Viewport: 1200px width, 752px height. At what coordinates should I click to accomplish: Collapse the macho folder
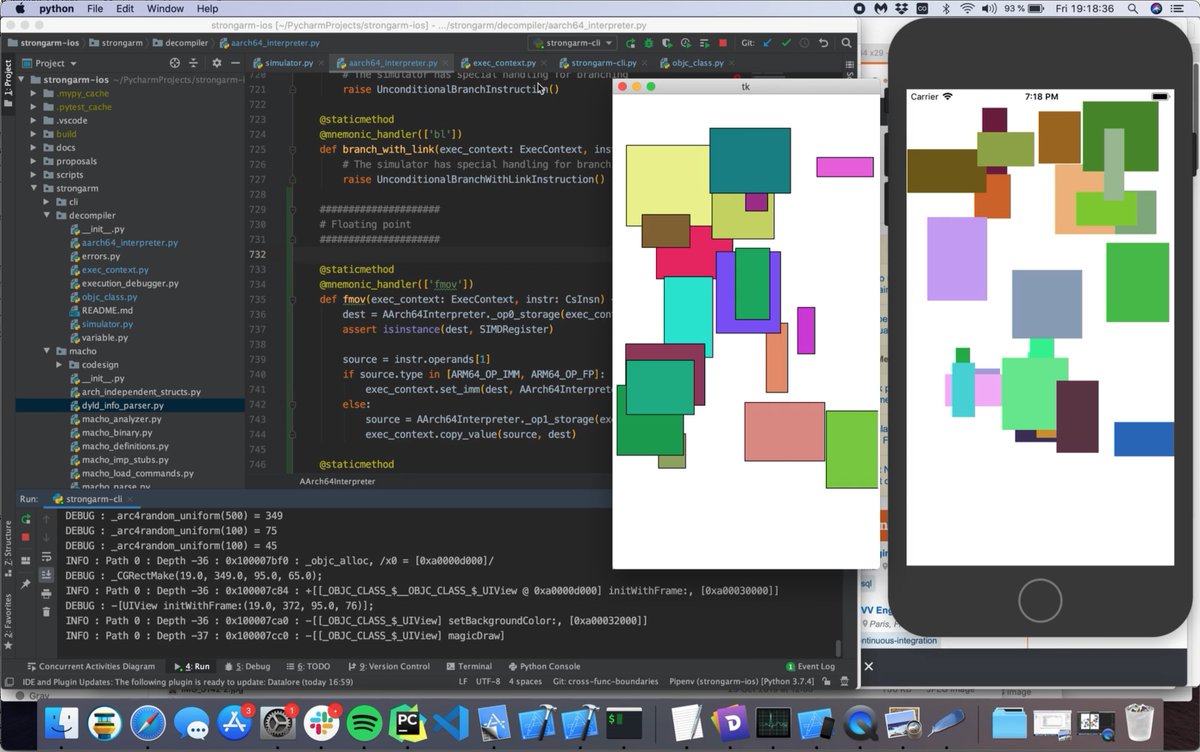(47, 351)
